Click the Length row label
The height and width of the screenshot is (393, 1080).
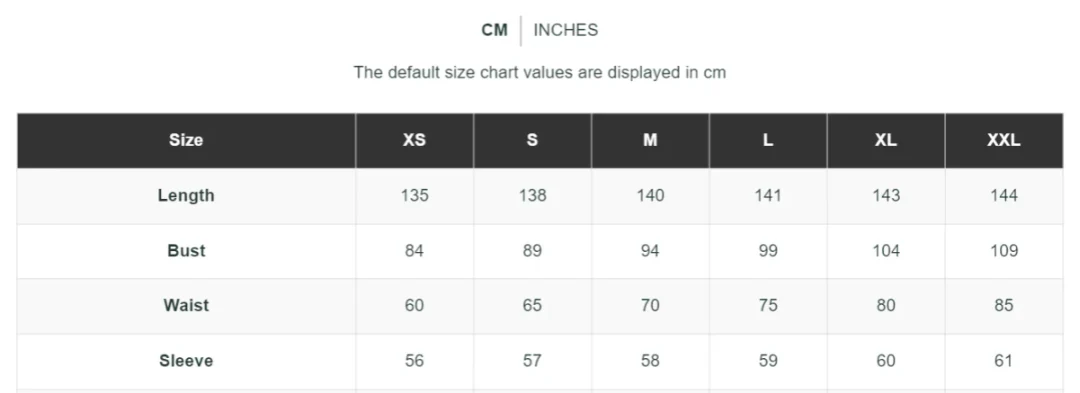click(x=186, y=195)
